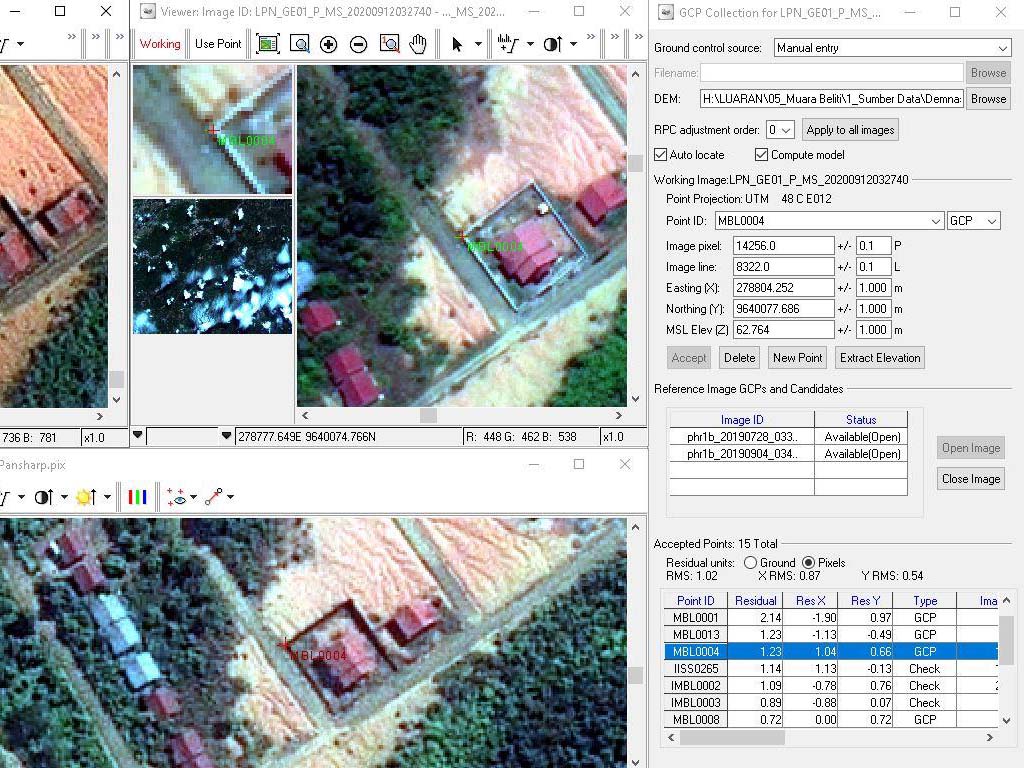This screenshot has height=768, width=1024.
Task: Click the zoom out minus icon
Action: pyautogui.click(x=359, y=44)
